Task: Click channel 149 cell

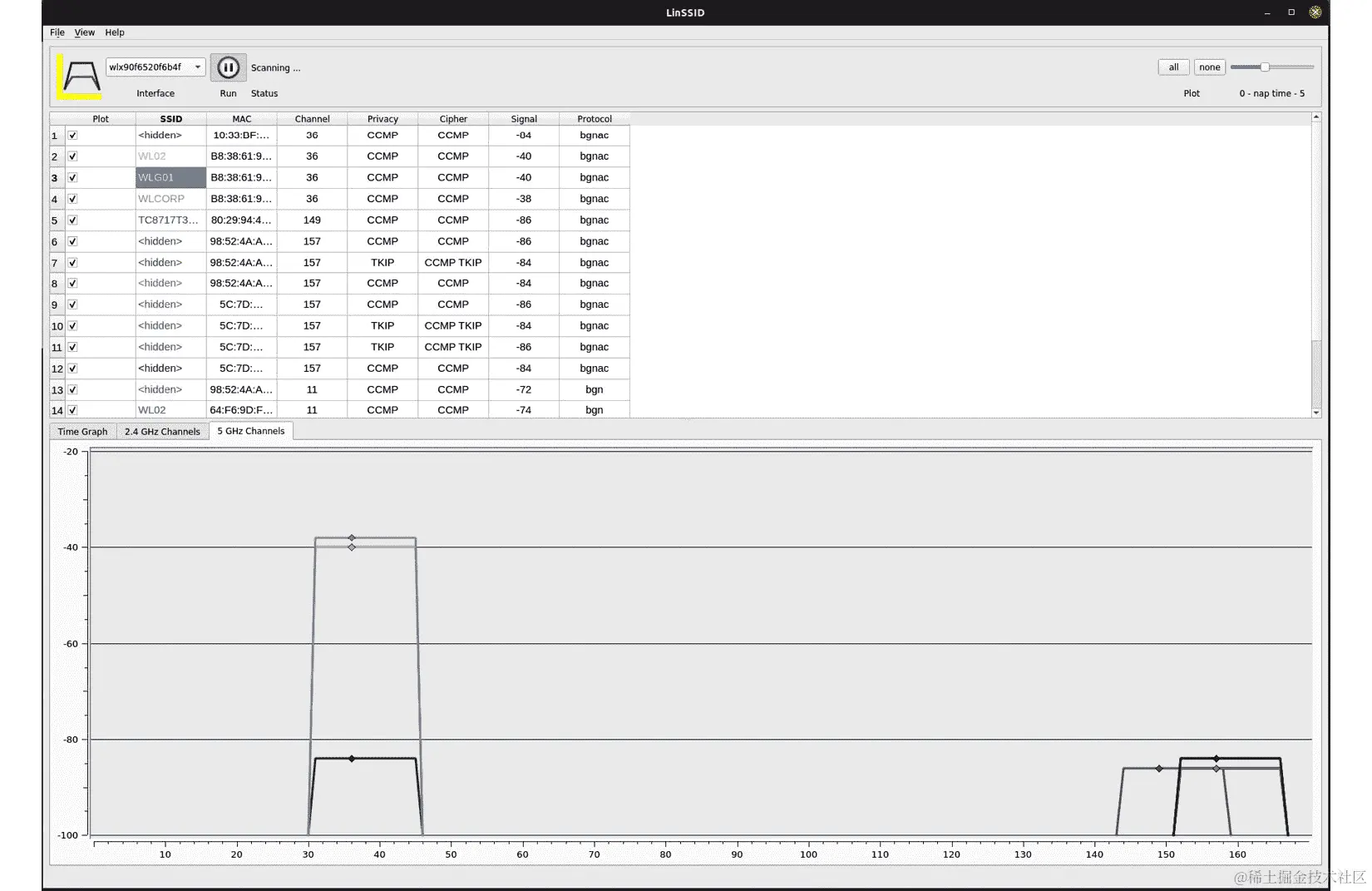Action: pyautogui.click(x=312, y=220)
